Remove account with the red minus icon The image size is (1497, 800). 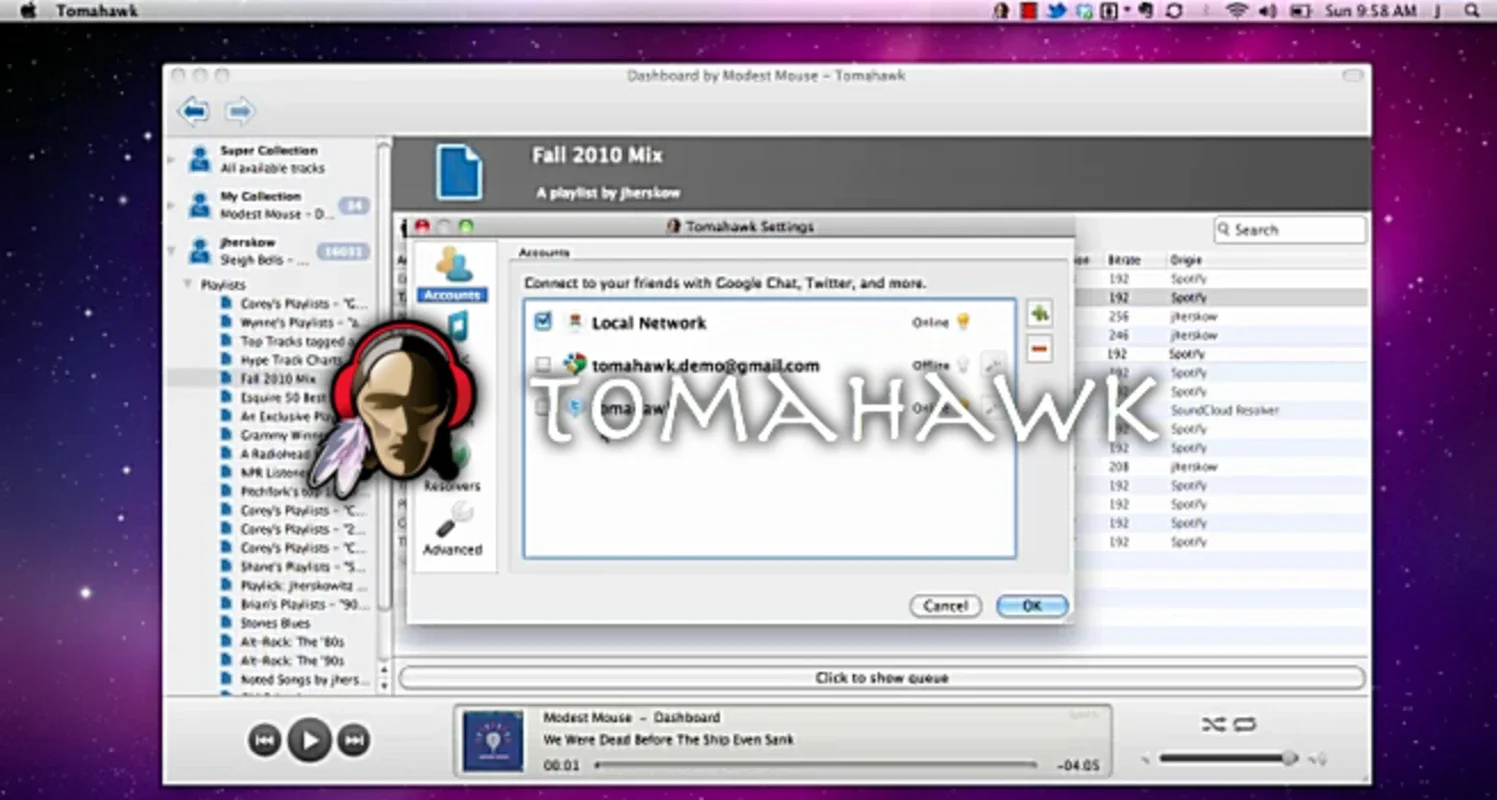(x=1039, y=349)
